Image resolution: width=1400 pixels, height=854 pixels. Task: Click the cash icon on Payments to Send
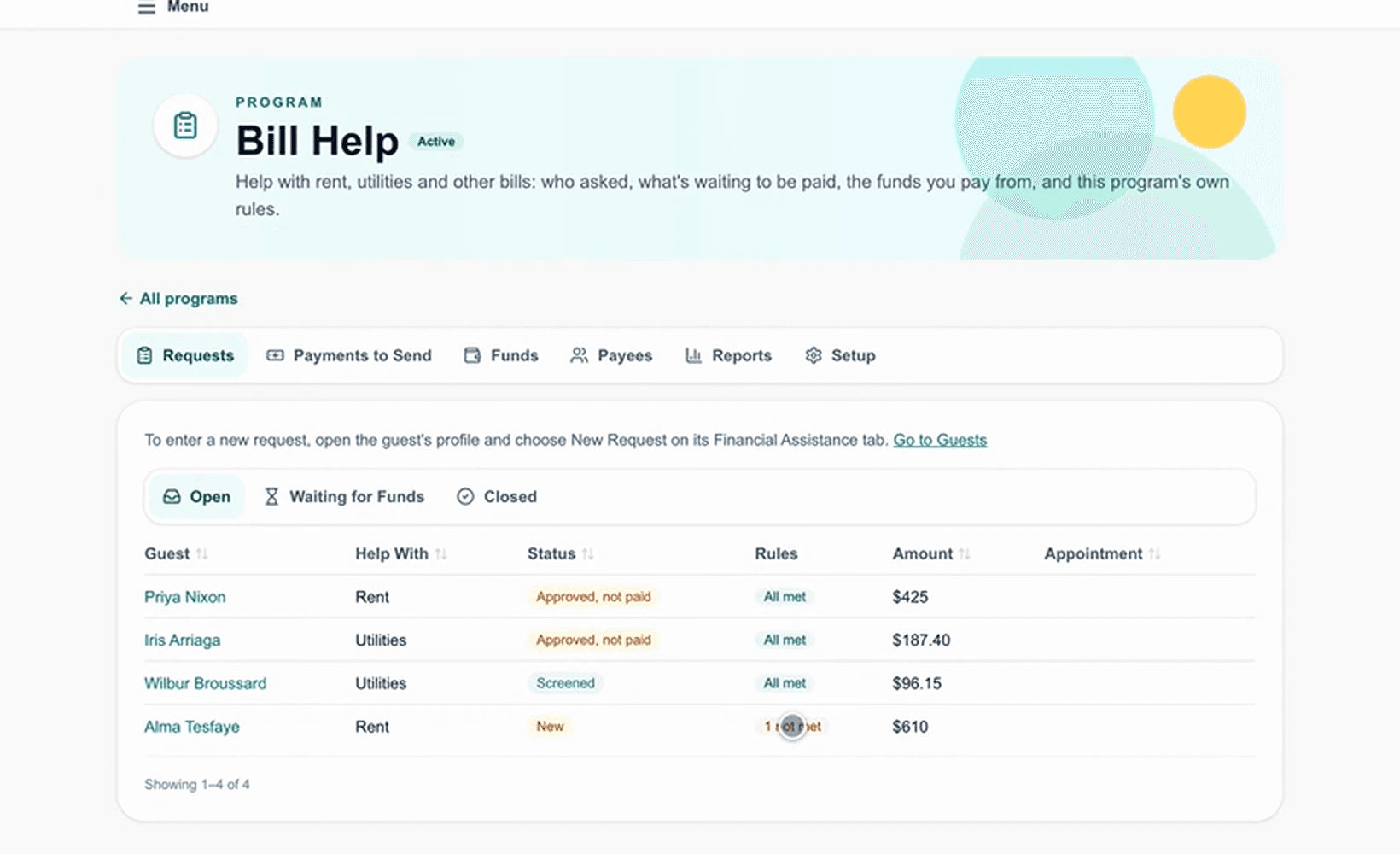click(275, 355)
